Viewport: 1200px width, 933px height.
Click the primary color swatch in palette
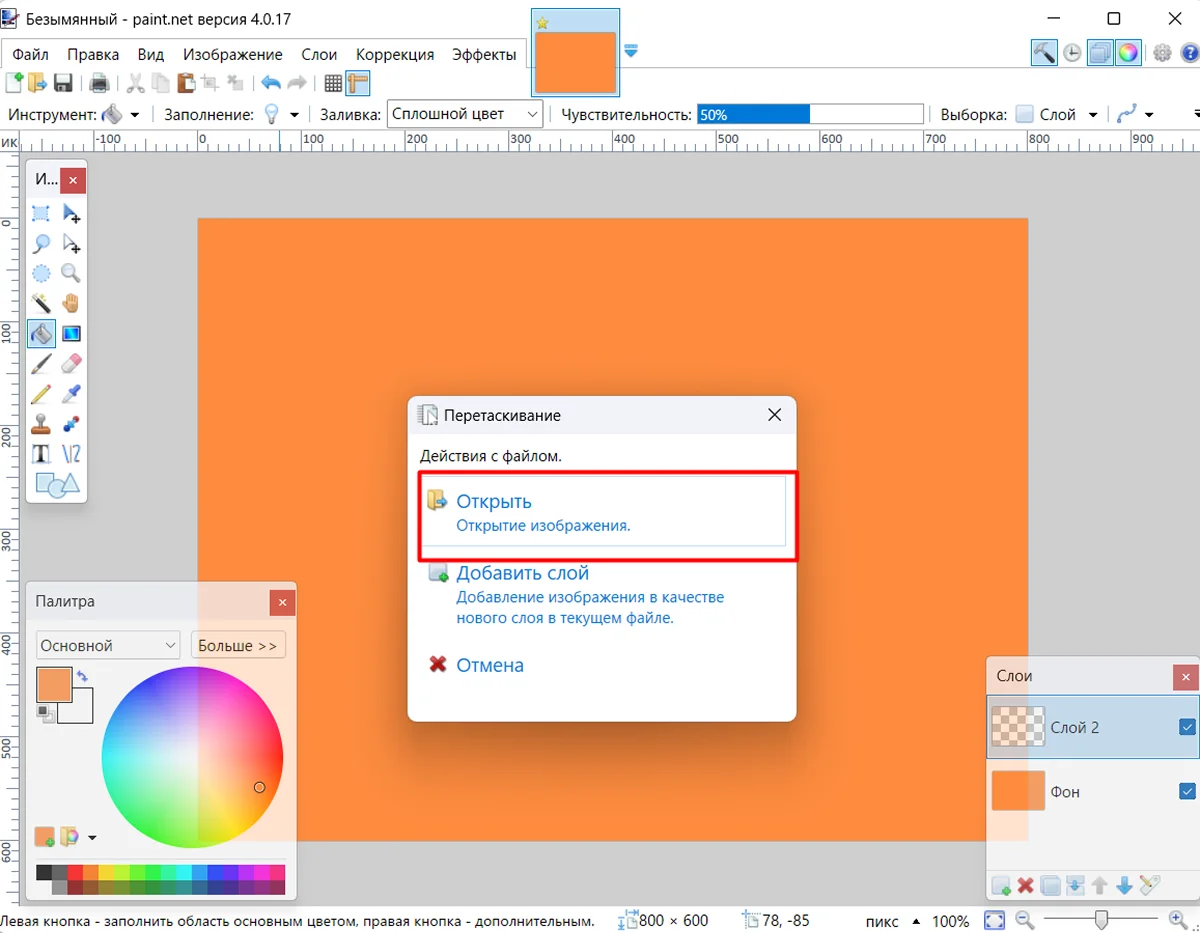pos(53,685)
